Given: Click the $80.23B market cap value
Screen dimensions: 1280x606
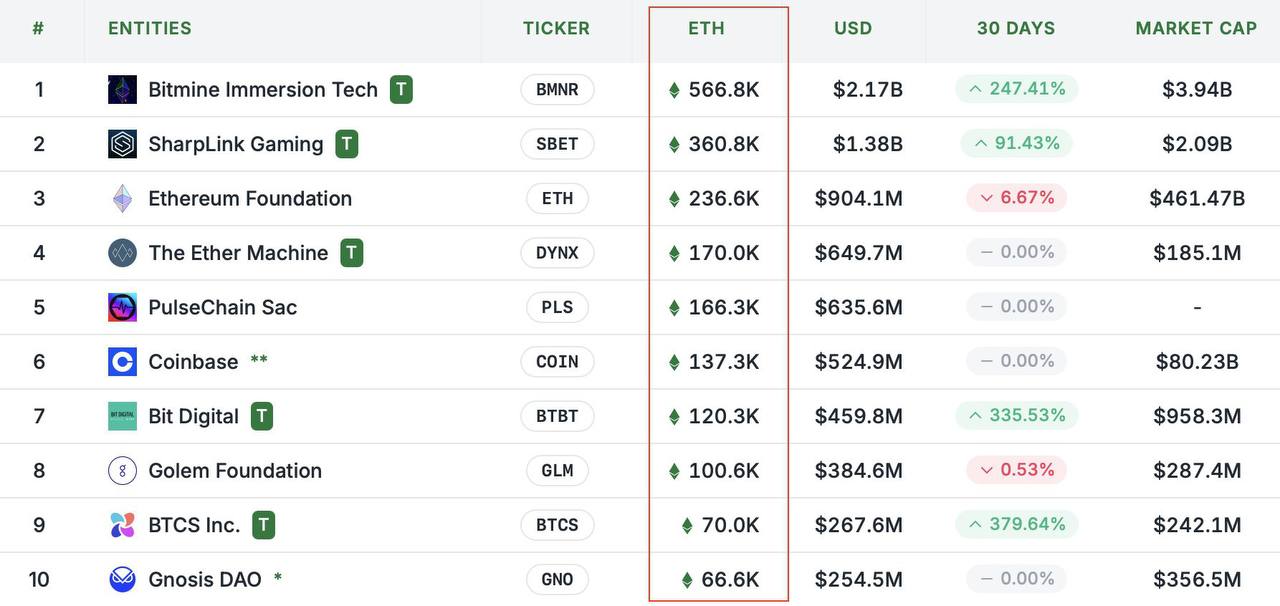Looking at the screenshot, I should [x=1197, y=362].
